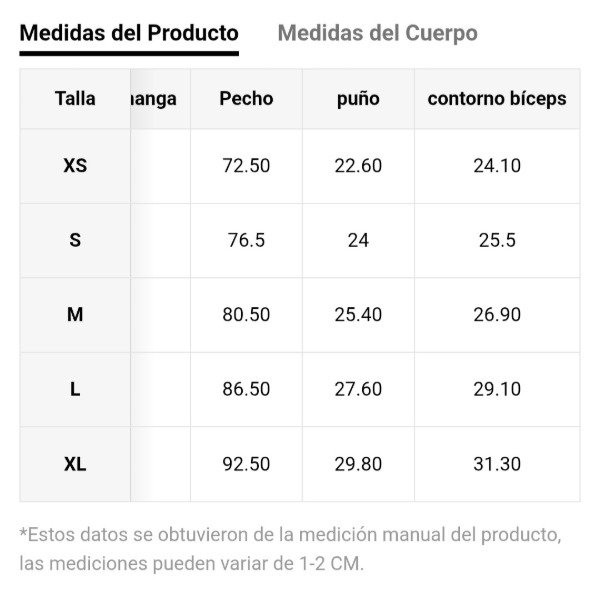The height and width of the screenshot is (595, 600).
Task: Click the Pecho column header
Action: tap(246, 98)
